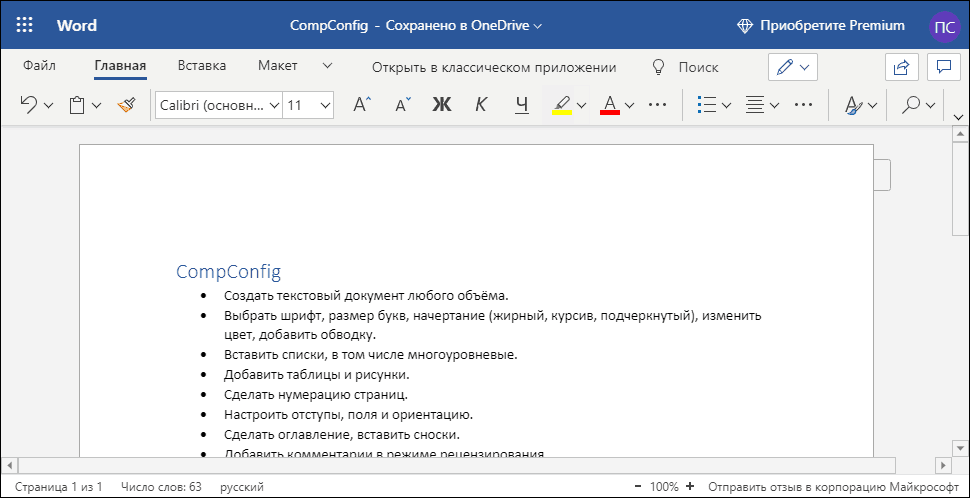970x498 pixels.
Task: Click the Increase font size icon
Action: pos(362,104)
